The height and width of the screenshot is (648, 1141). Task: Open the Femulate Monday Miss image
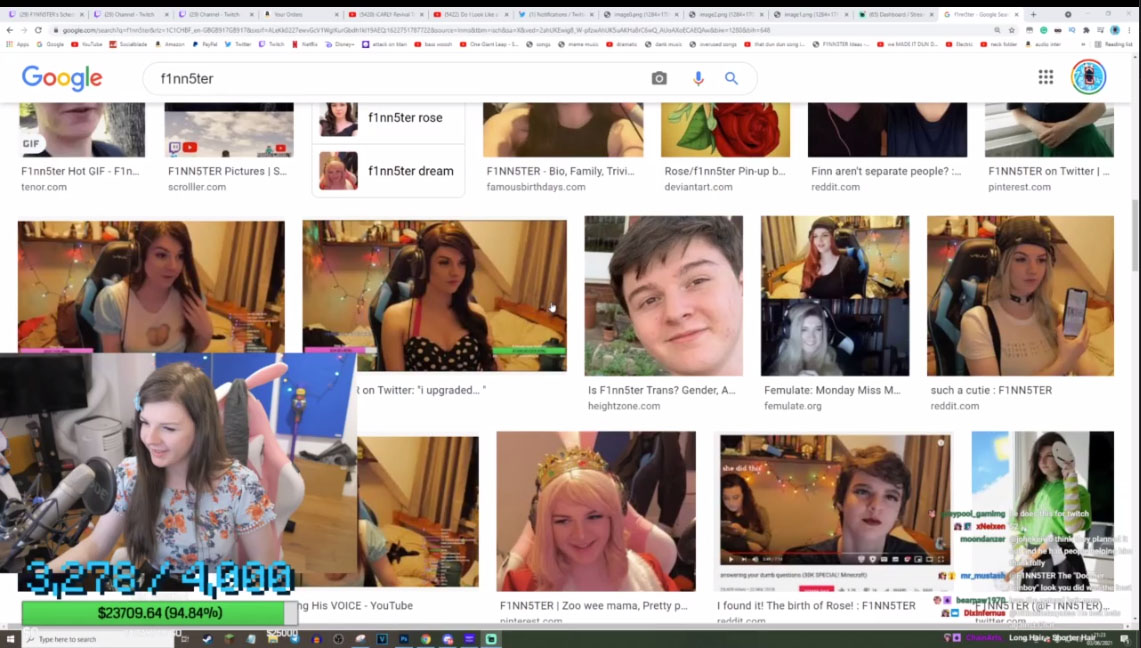click(835, 295)
